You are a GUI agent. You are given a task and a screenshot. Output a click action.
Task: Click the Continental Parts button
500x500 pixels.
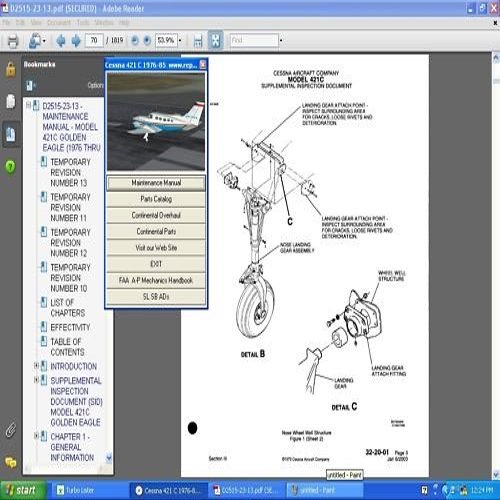156,231
